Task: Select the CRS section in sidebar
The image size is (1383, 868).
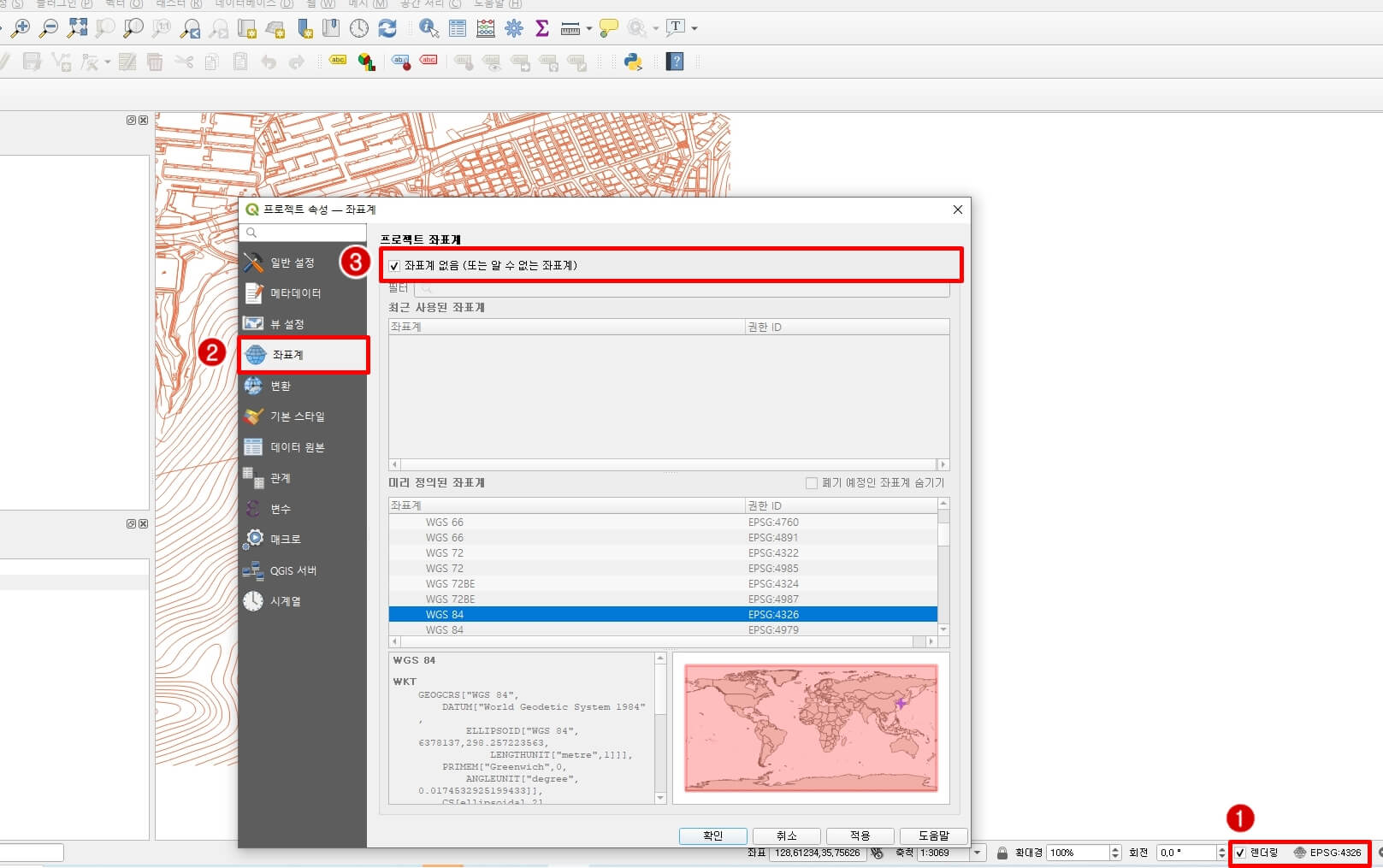Action: pos(303,355)
